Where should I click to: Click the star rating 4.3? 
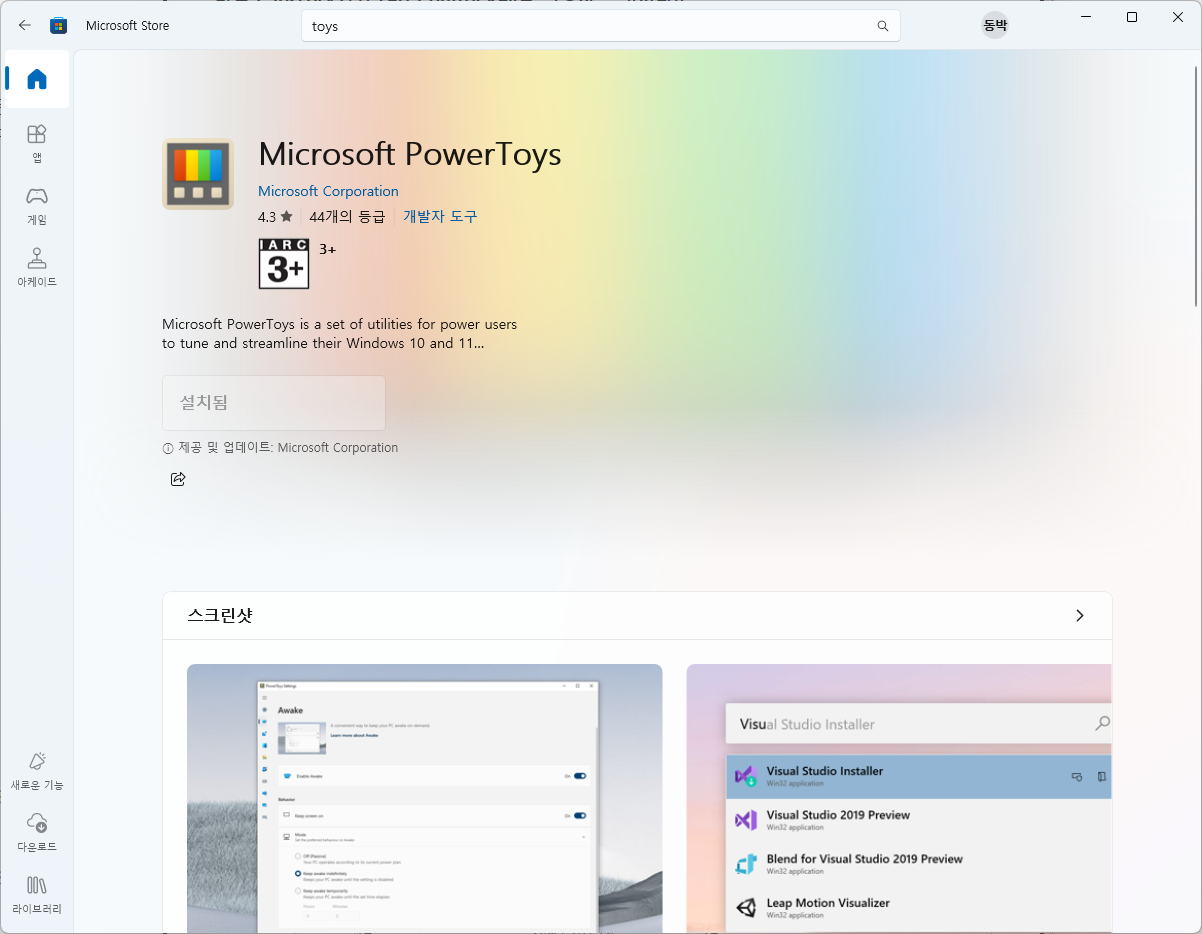[x=275, y=216]
